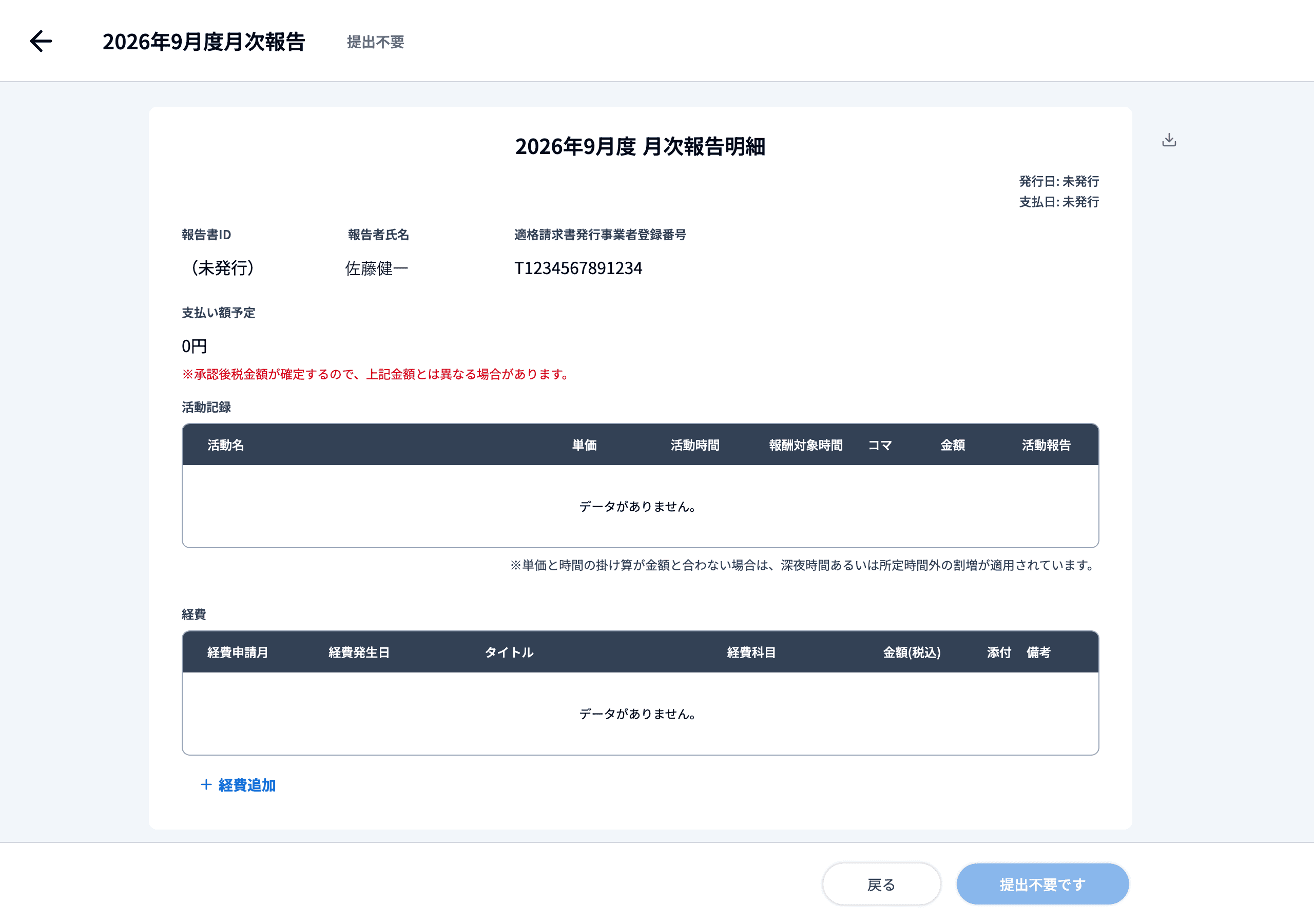
Task: Click the 経費追加 add expense link
Action: coord(238,785)
